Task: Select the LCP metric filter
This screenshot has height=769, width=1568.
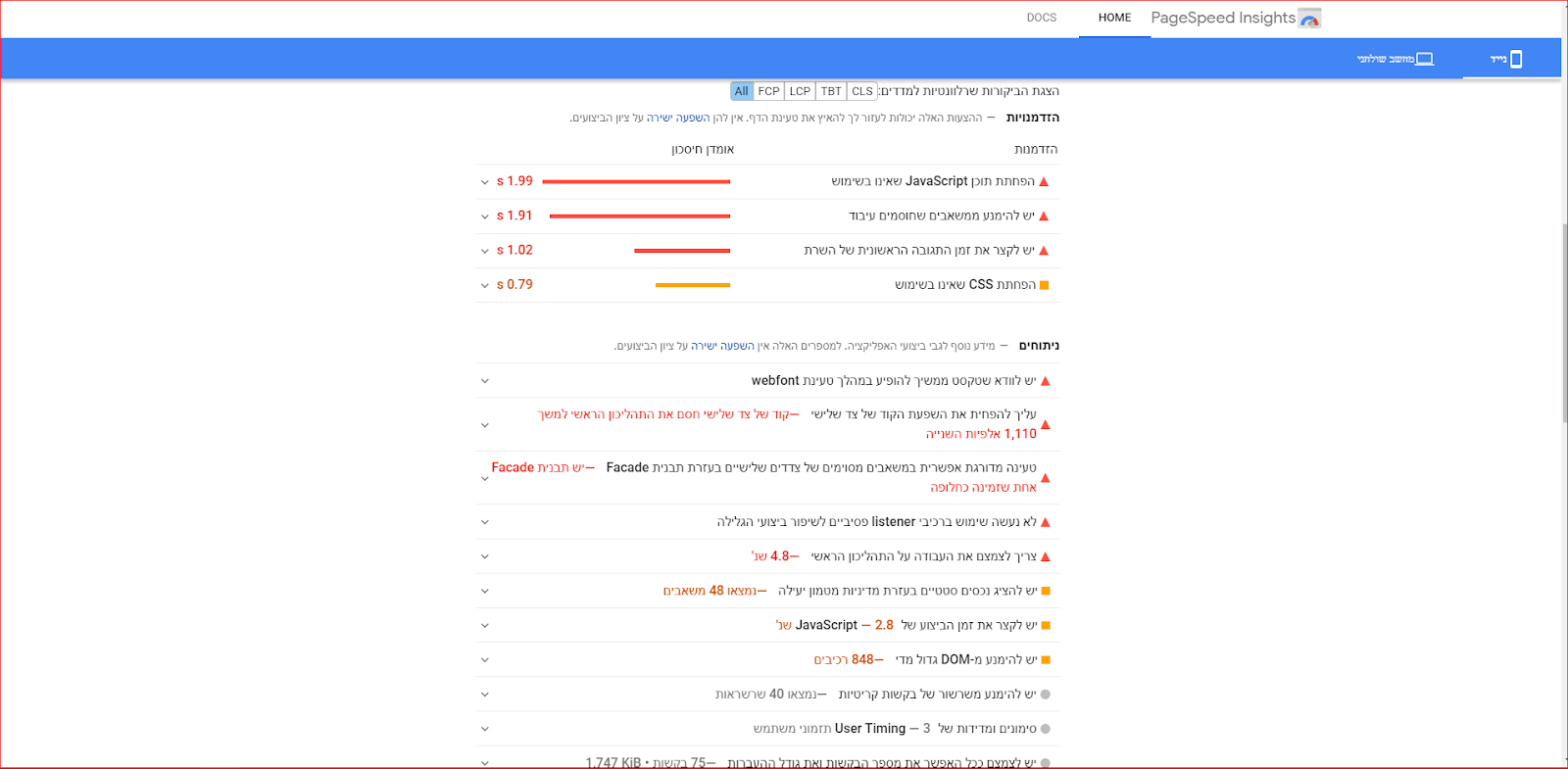Action: tap(800, 91)
